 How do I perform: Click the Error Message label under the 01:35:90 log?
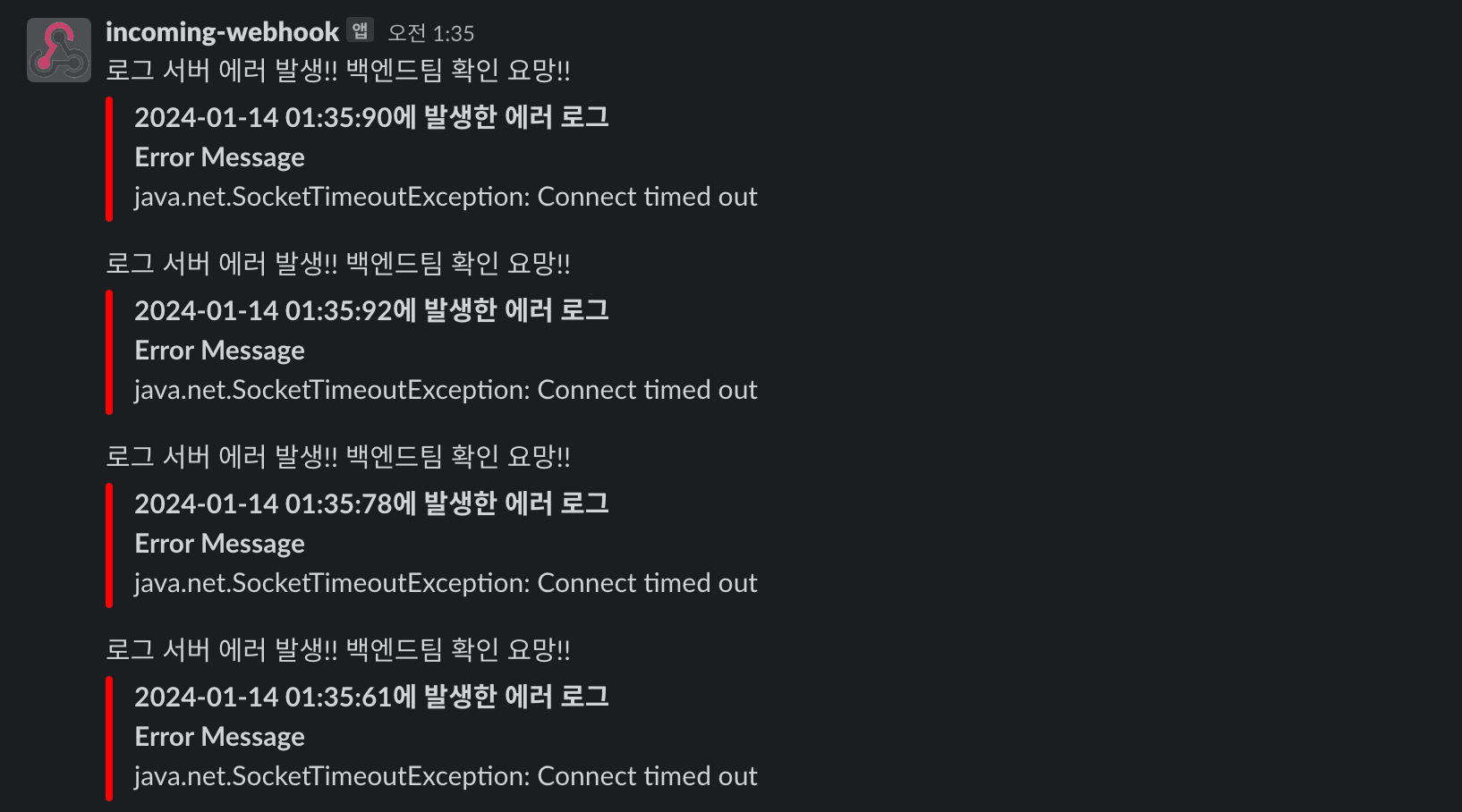(x=220, y=157)
